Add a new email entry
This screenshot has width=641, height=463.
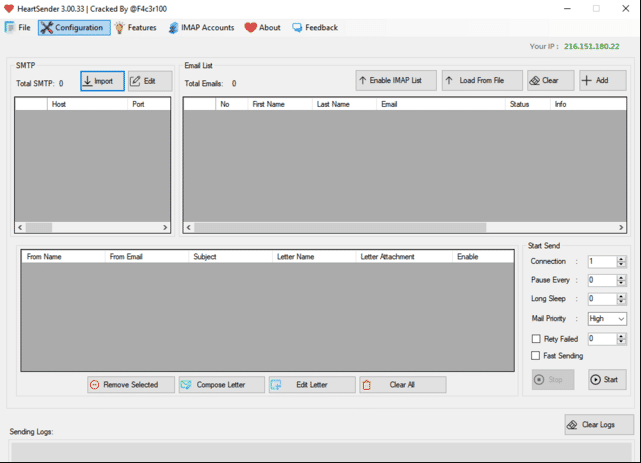pos(603,81)
